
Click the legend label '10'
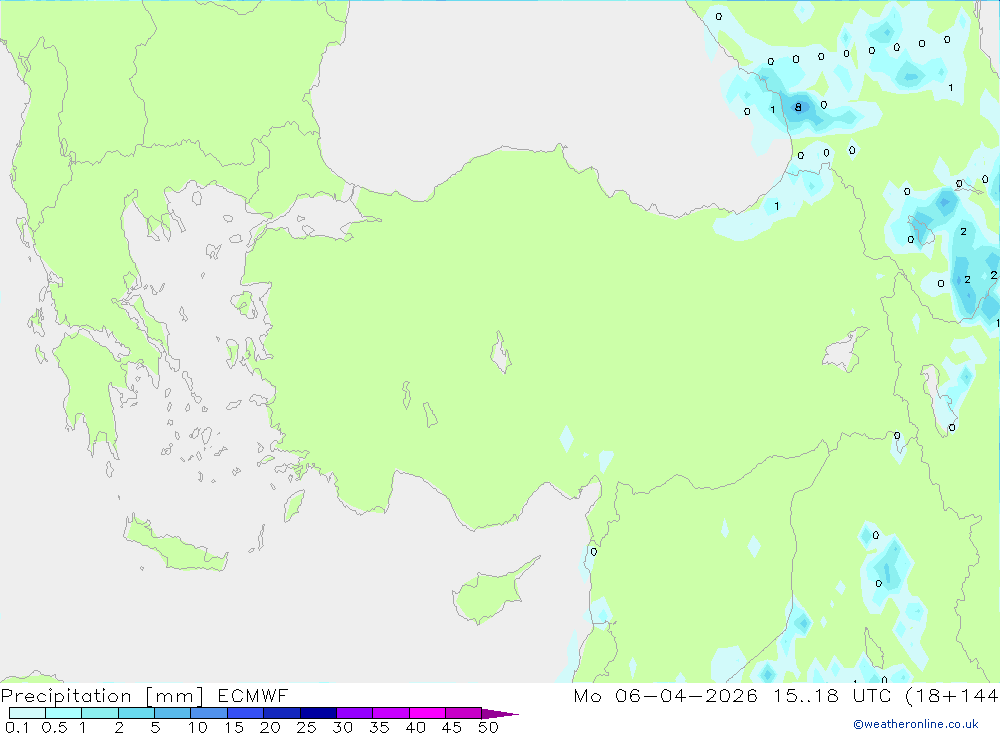[198, 727]
